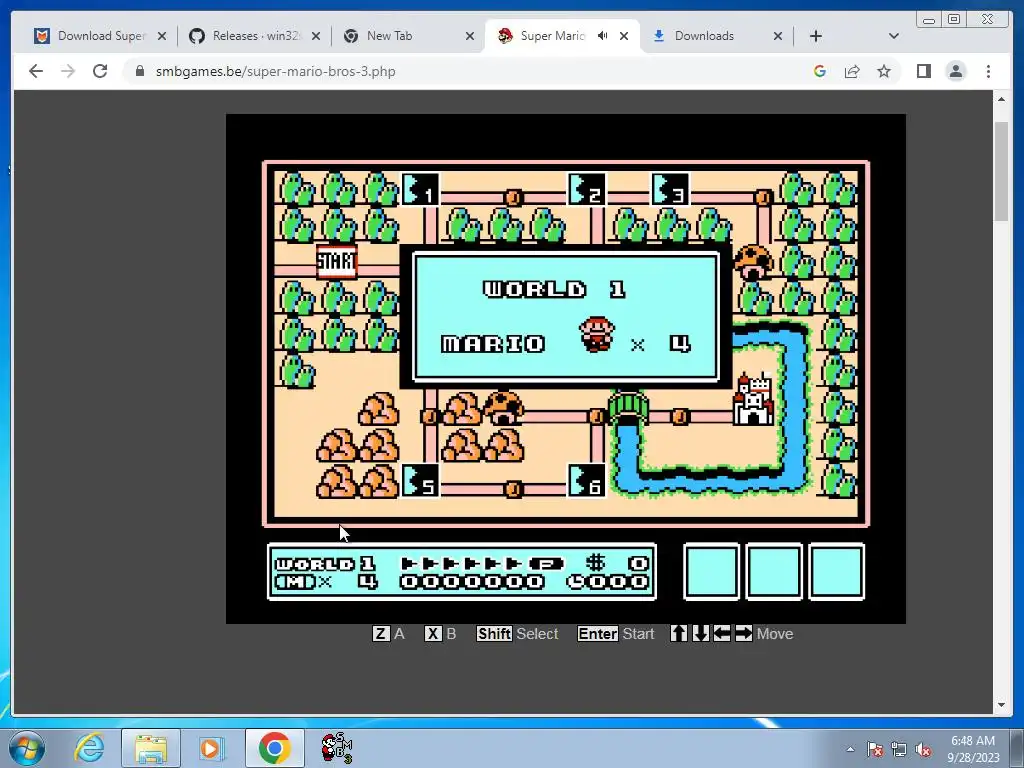Viewport: 1024px width, 768px height.
Task: Open the network tray icon
Action: click(x=899, y=750)
